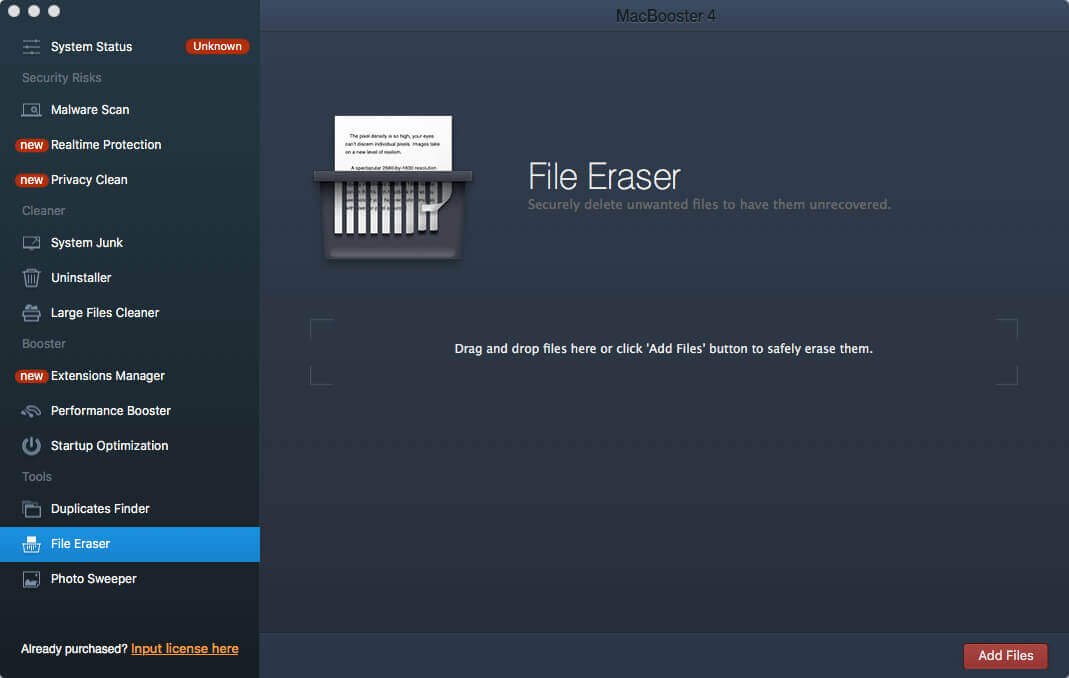
Task: Select the File Eraser entry
Action: pos(130,544)
